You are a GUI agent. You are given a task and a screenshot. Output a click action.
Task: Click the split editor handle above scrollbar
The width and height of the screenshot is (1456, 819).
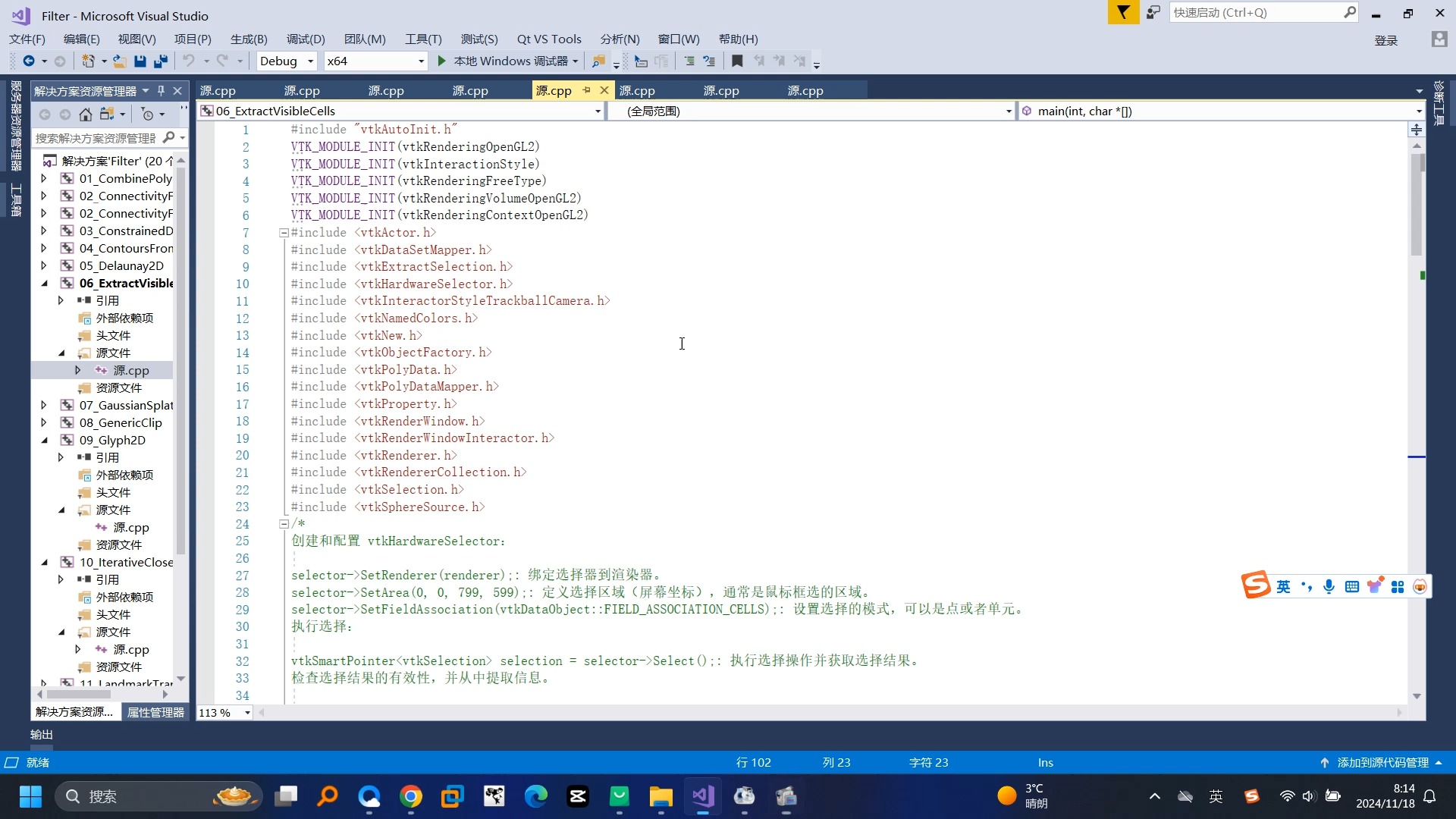[1416, 130]
